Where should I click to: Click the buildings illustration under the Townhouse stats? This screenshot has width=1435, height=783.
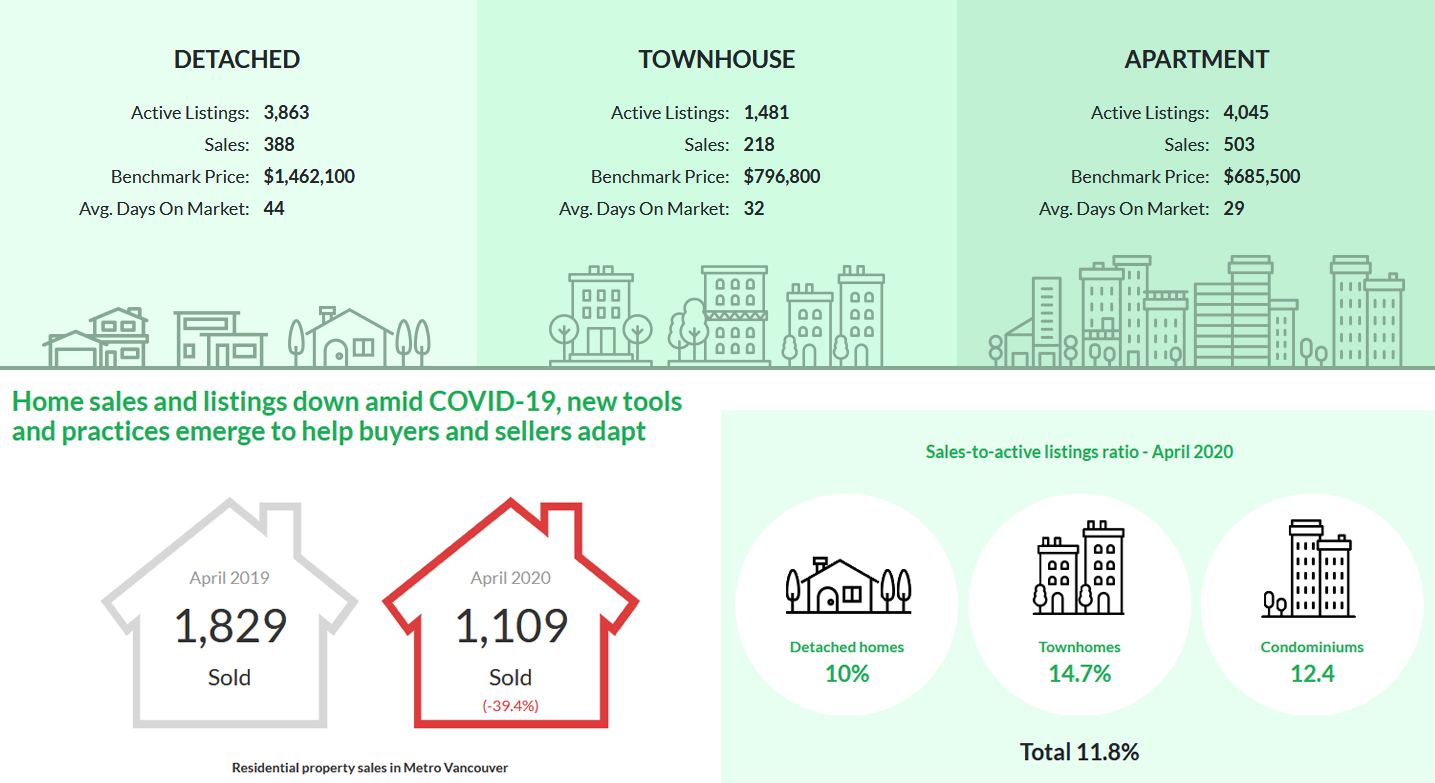(x=717, y=316)
